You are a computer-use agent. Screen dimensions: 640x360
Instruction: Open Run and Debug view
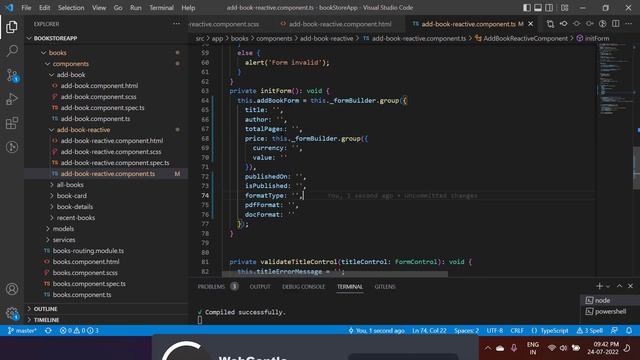click(x=12, y=99)
